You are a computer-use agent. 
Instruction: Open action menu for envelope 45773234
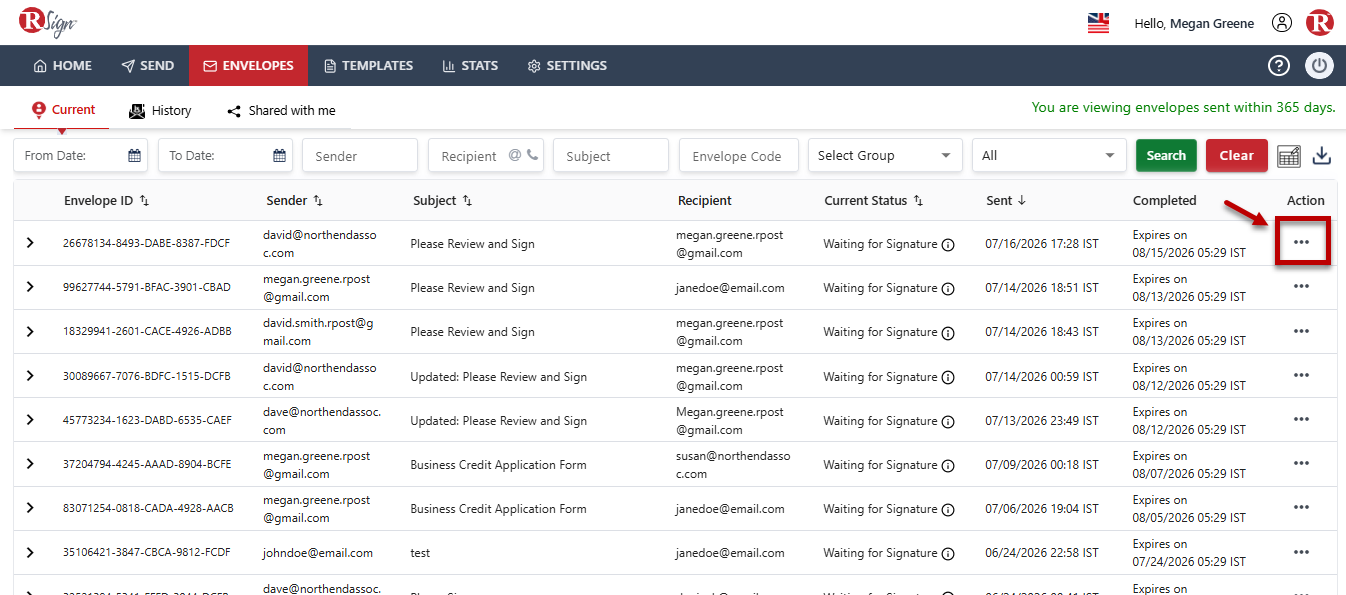[1301, 419]
